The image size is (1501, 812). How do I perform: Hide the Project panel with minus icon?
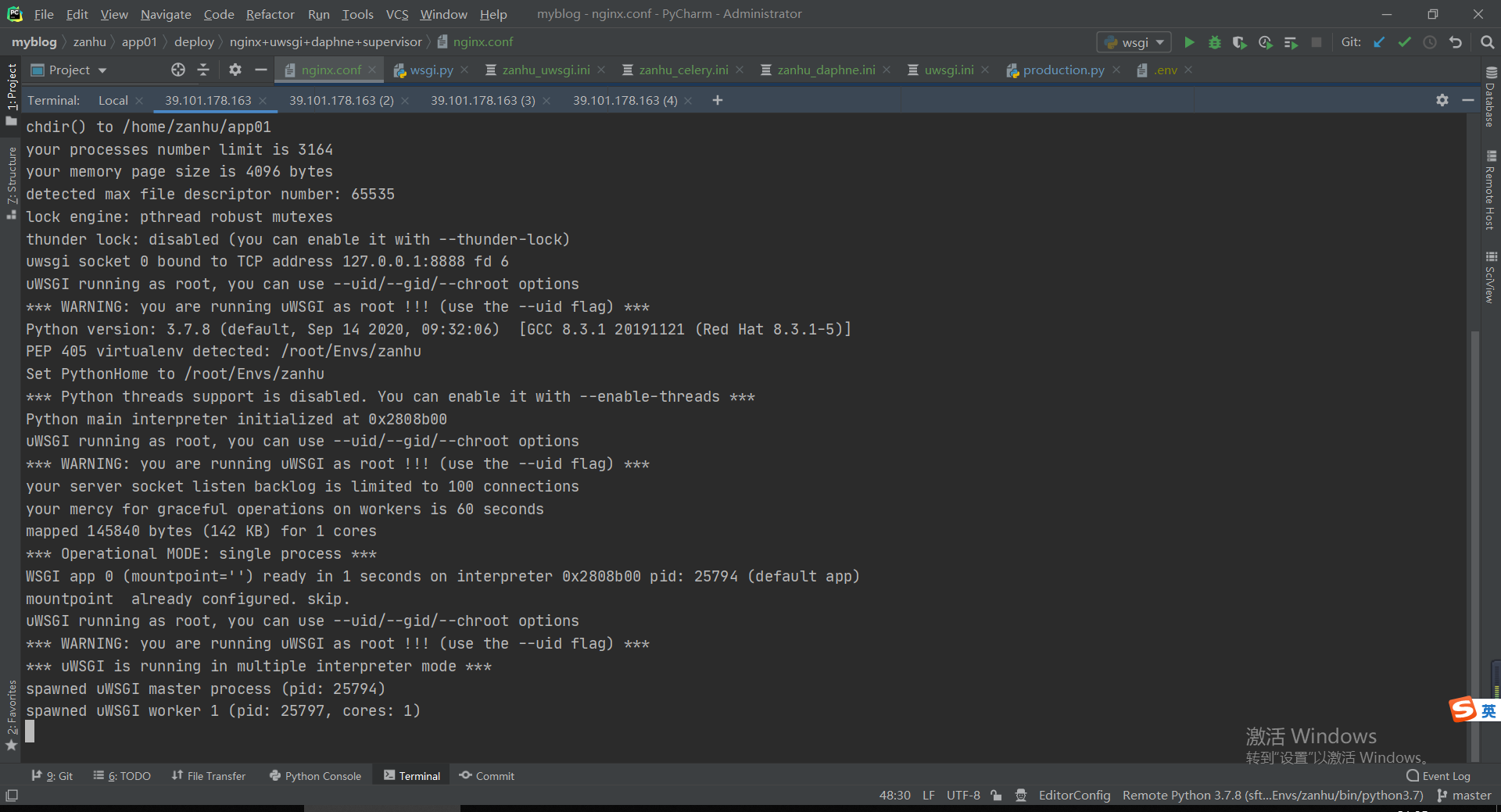[x=261, y=70]
